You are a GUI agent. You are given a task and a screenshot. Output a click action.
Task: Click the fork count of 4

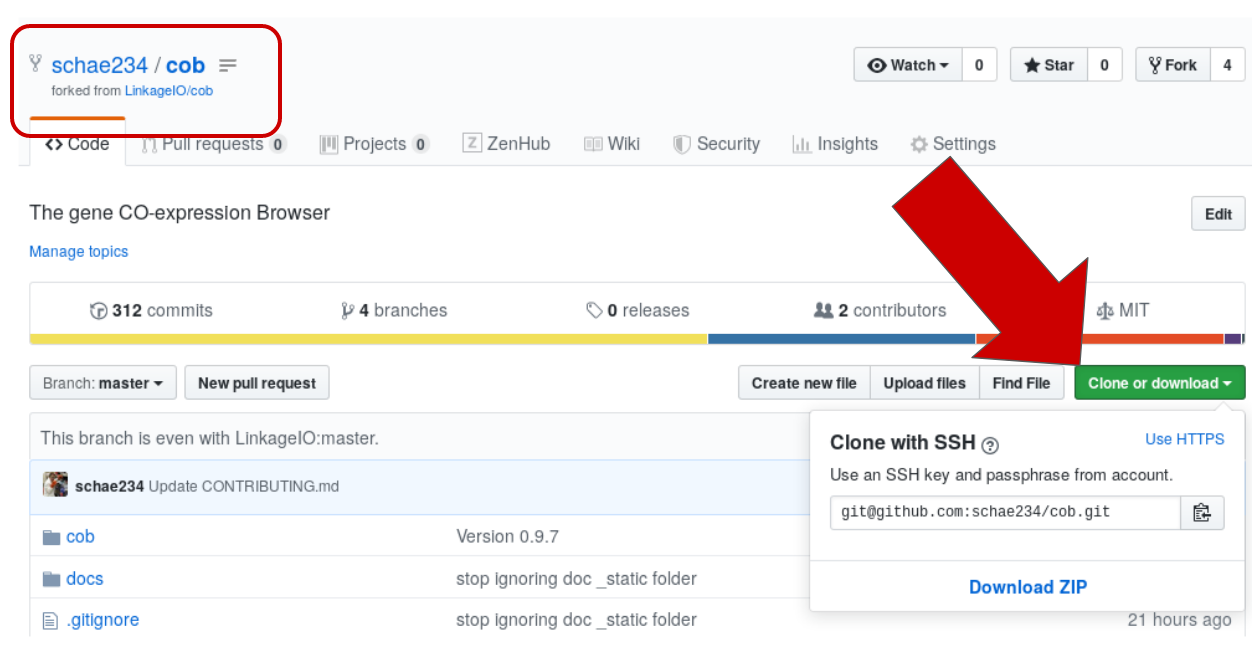(1227, 65)
